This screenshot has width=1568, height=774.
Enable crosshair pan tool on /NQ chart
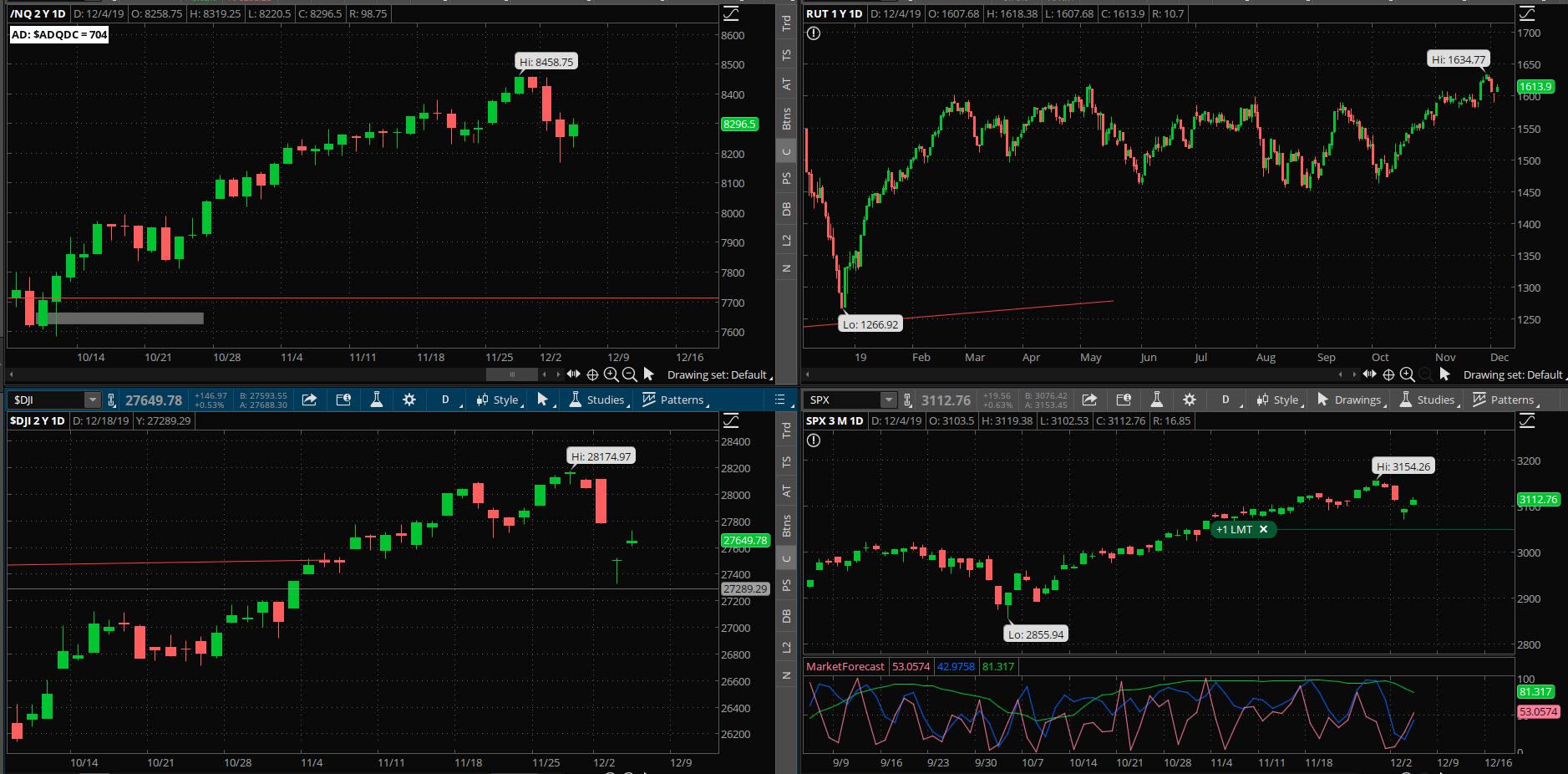(592, 374)
